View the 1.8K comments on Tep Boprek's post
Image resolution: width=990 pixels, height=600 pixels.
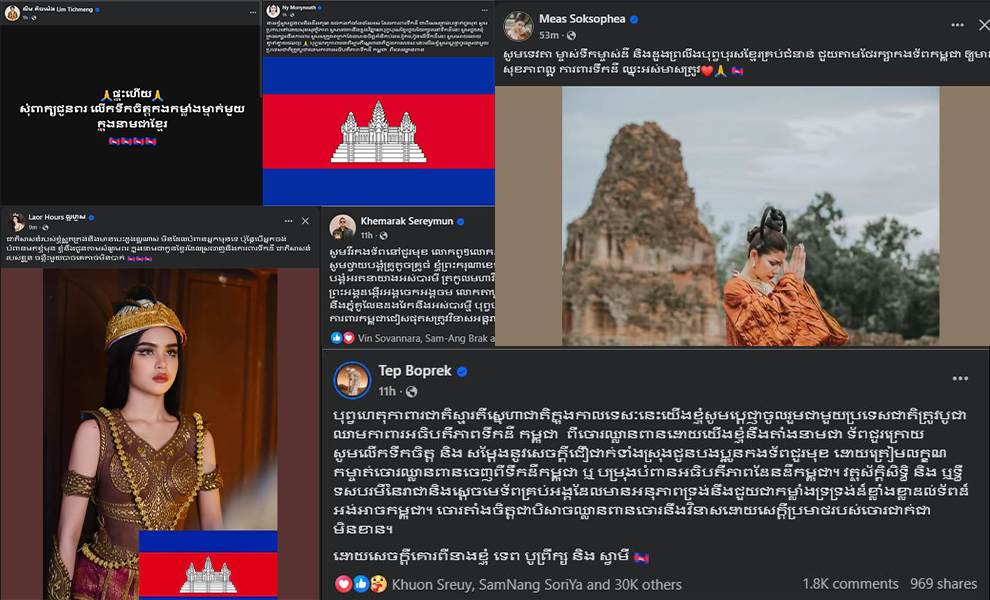(x=850, y=584)
